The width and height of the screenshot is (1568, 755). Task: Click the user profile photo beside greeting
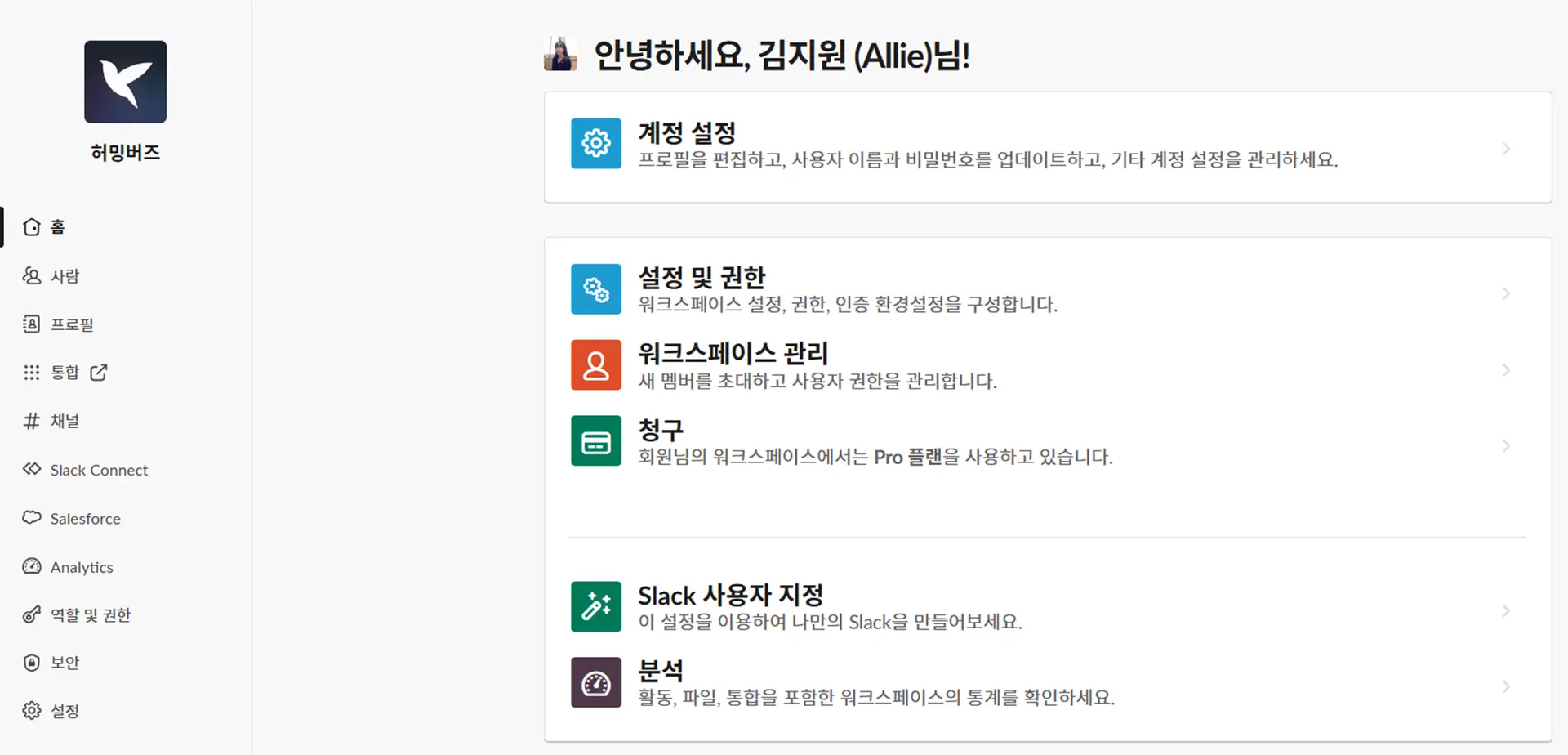pyautogui.click(x=560, y=55)
